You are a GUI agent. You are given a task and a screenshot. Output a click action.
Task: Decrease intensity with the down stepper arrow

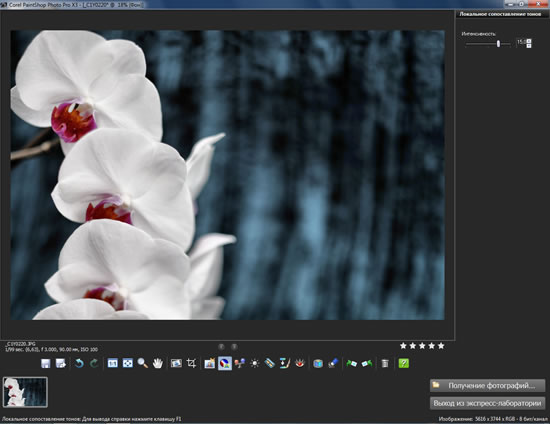tap(529, 46)
